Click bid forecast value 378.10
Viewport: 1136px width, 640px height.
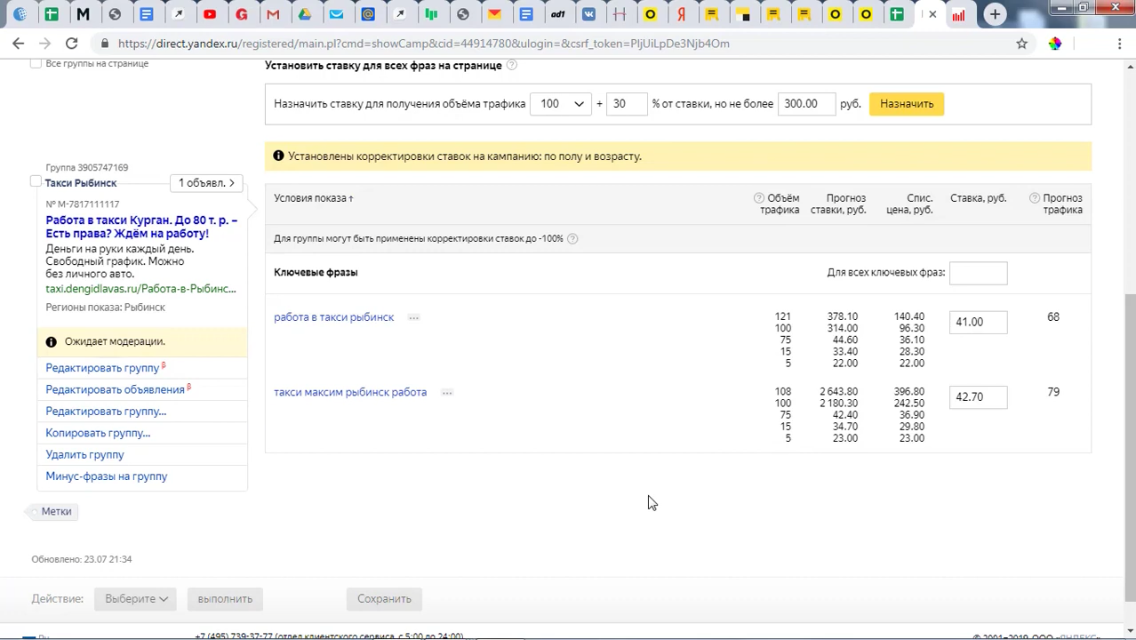point(842,317)
